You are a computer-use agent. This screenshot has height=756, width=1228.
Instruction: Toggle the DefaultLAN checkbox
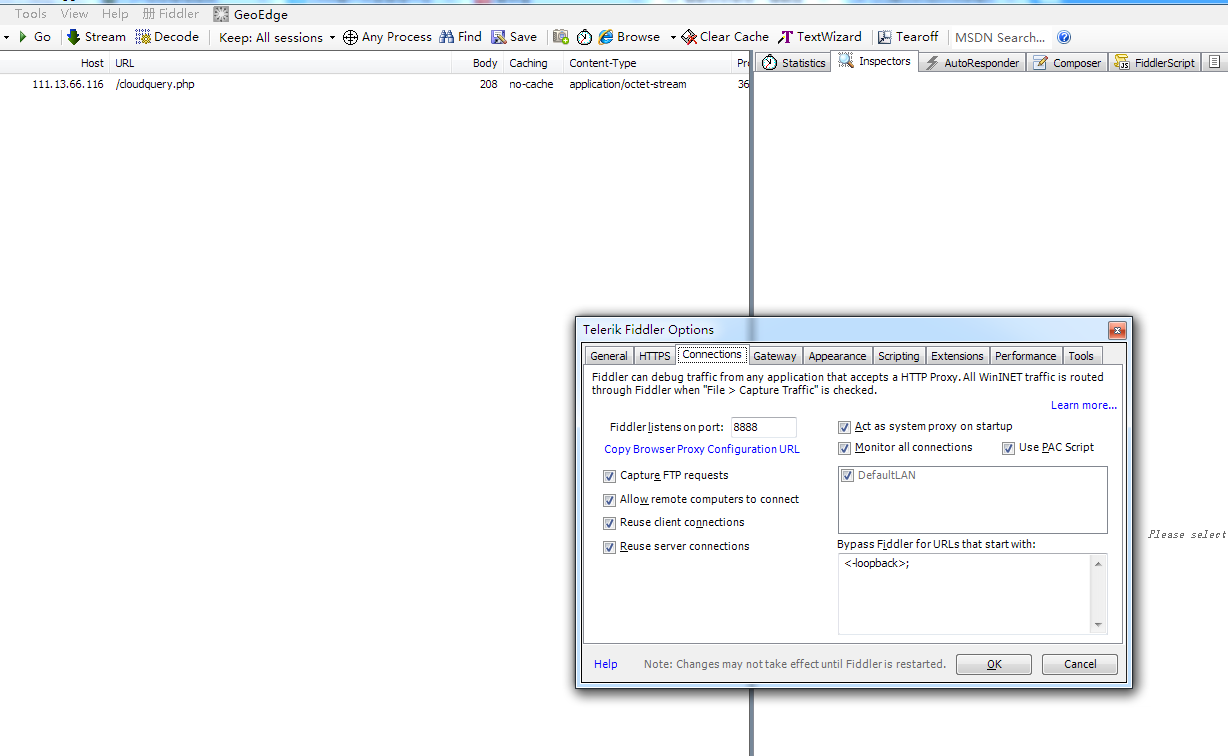pyautogui.click(x=848, y=476)
